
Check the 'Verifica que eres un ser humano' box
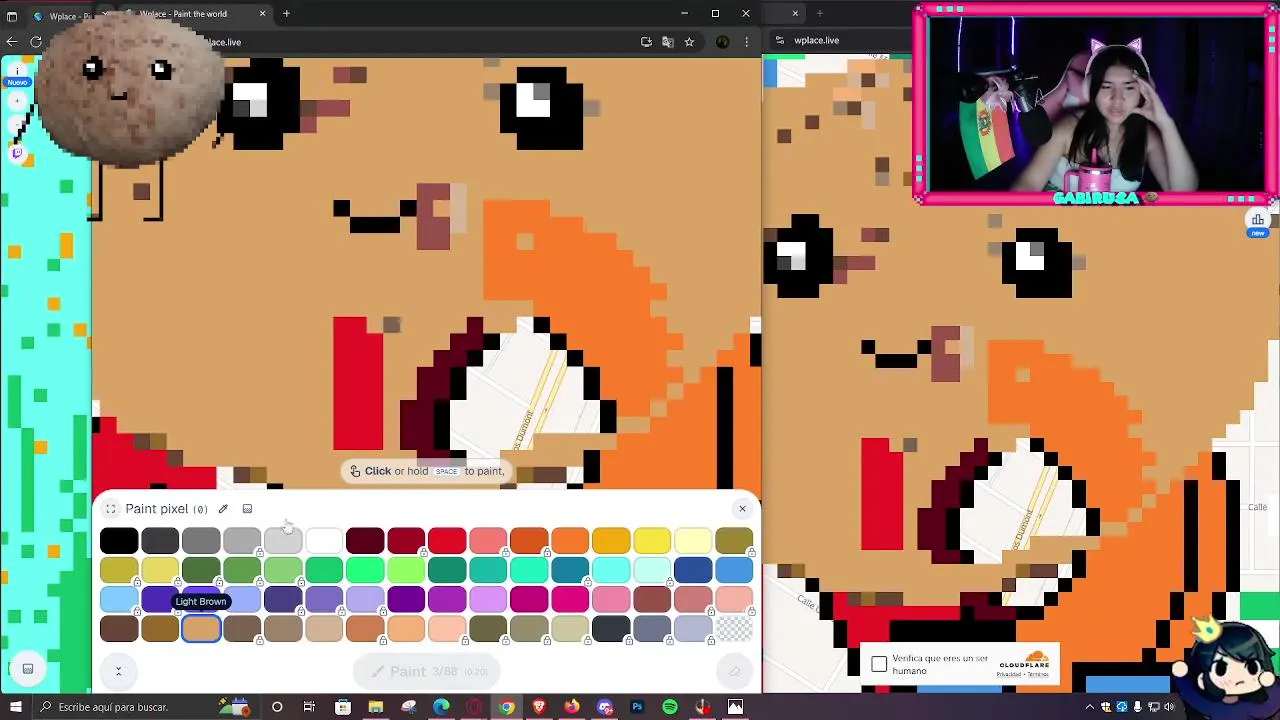coord(879,664)
